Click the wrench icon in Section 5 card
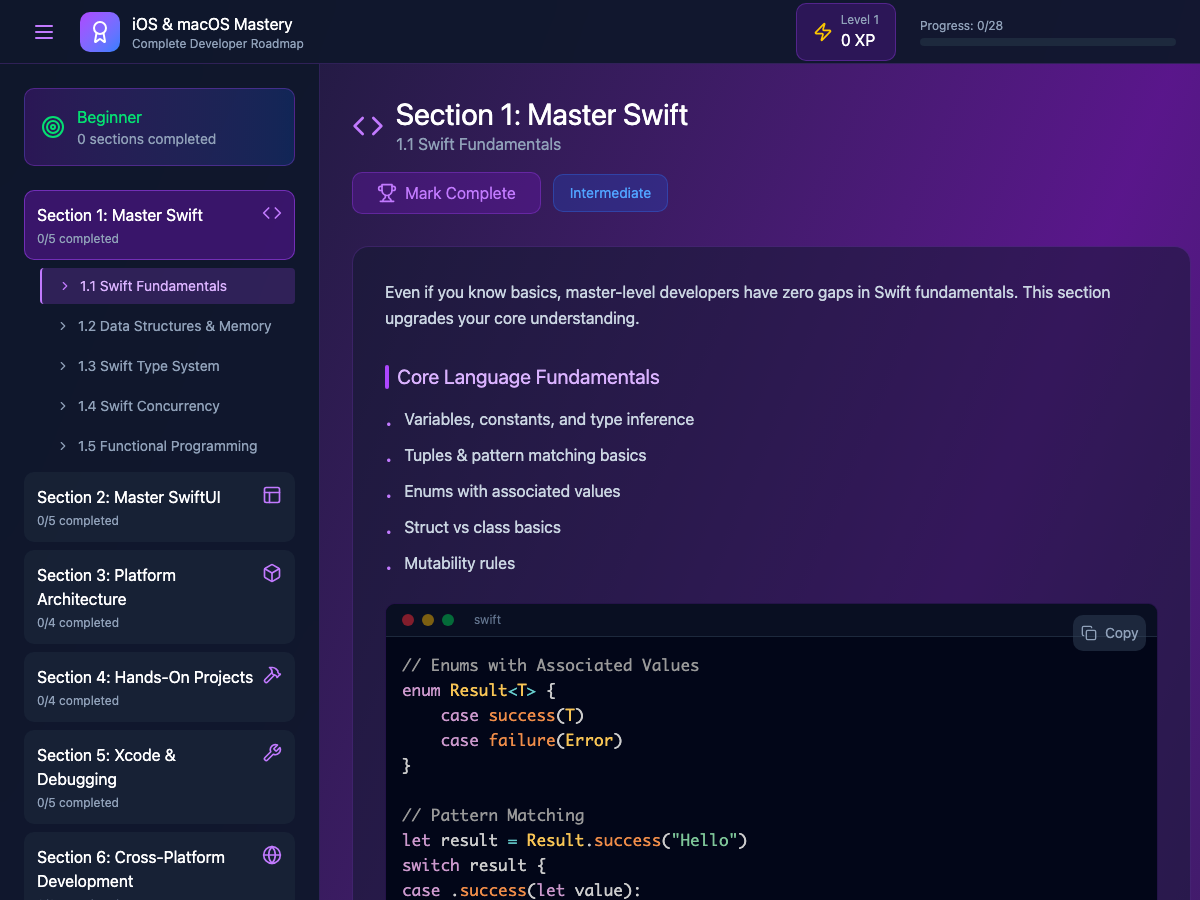 click(272, 753)
